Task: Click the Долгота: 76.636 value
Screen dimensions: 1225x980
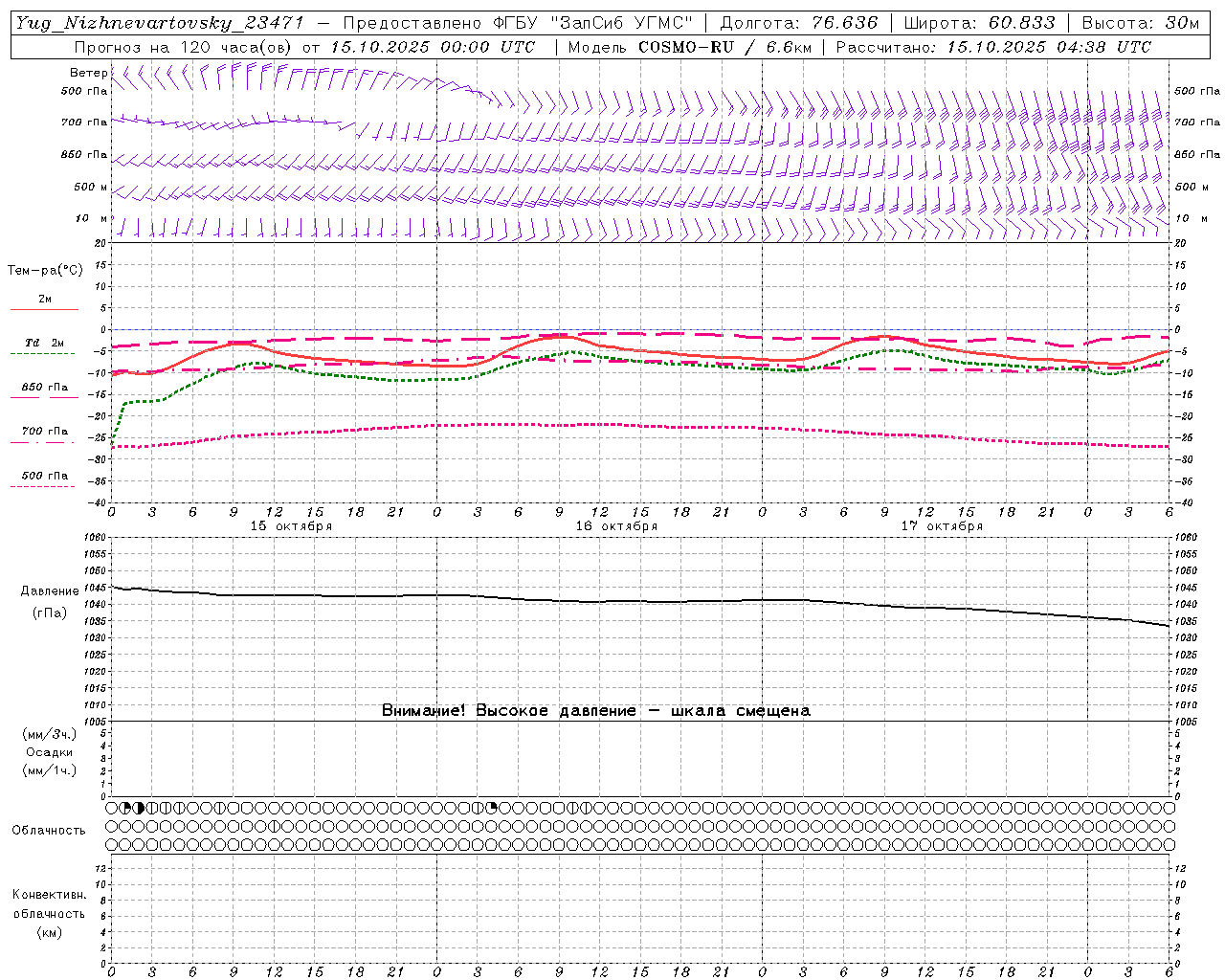Action: [799, 23]
